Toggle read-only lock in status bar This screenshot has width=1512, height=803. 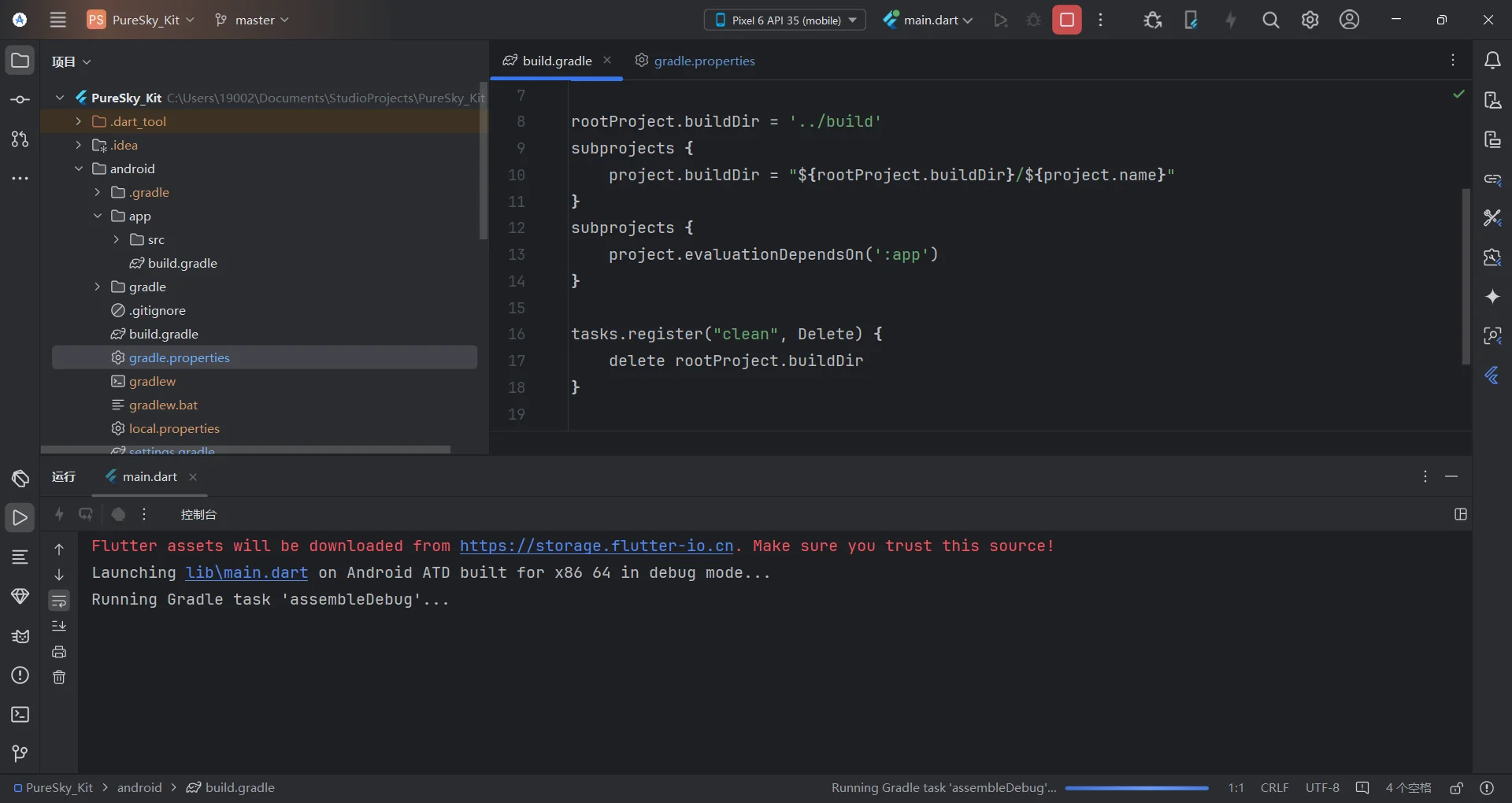pos(1456,788)
